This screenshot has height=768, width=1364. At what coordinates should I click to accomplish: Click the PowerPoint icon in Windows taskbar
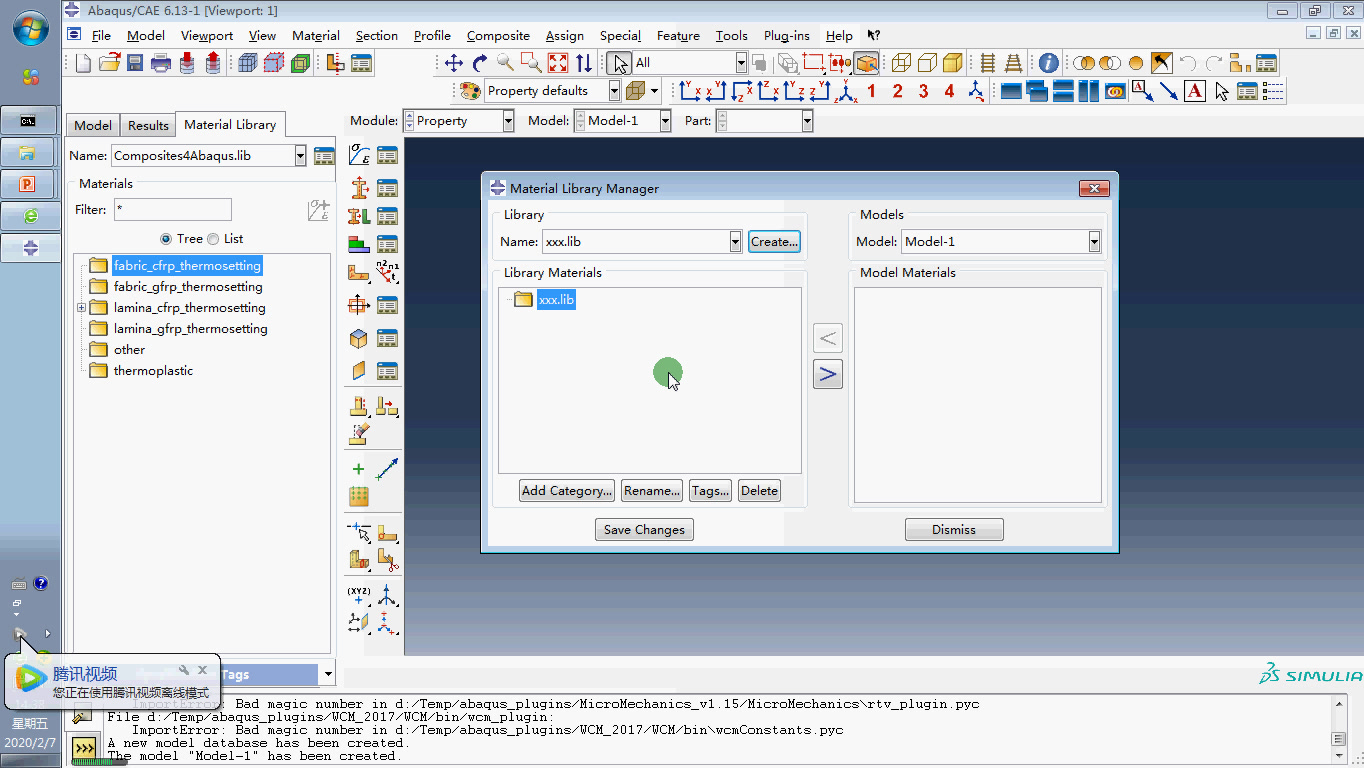pyautogui.click(x=29, y=185)
